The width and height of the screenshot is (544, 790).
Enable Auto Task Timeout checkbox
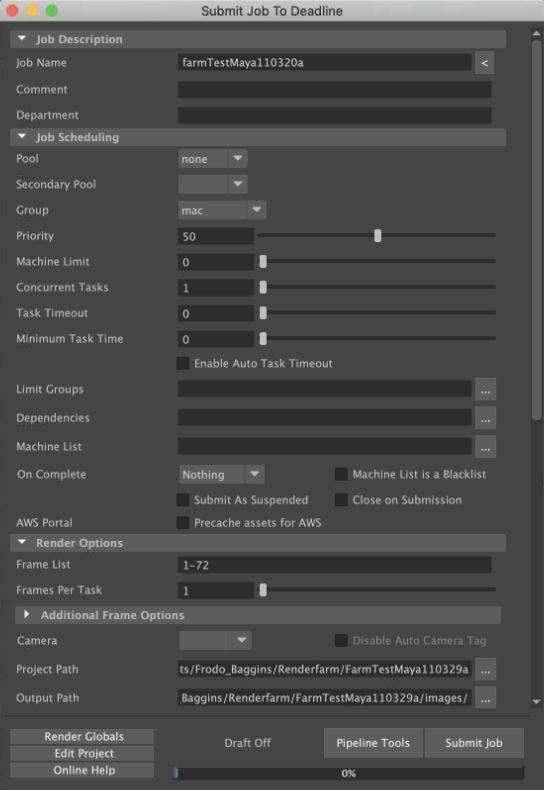click(x=183, y=363)
